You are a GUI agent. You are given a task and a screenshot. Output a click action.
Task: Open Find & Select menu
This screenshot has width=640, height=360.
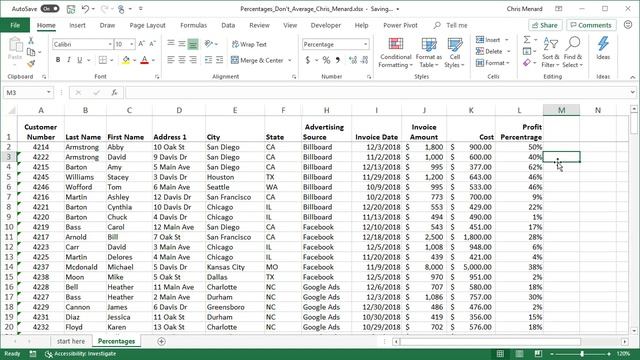pos(573,52)
